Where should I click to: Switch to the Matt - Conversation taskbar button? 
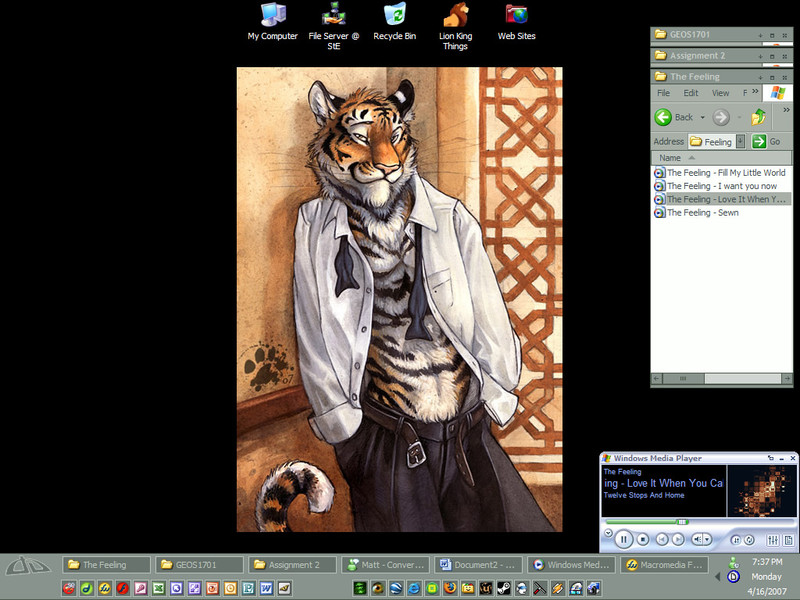[x=385, y=565]
